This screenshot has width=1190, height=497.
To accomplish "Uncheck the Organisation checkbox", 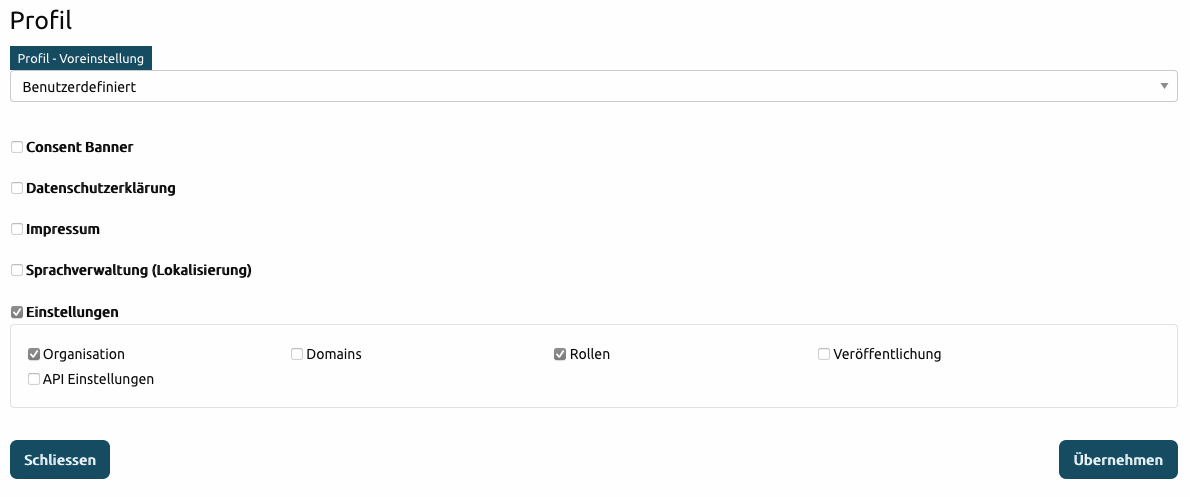I will click(x=34, y=354).
